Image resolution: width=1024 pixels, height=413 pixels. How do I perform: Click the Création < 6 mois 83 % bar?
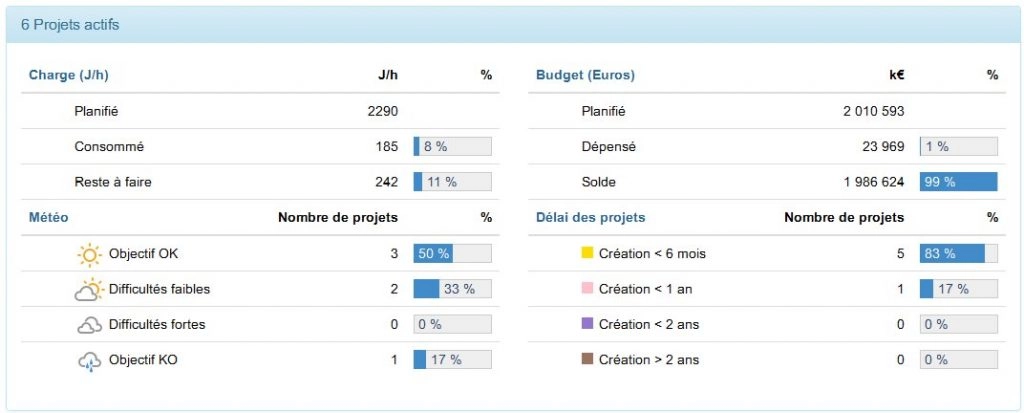point(959,254)
